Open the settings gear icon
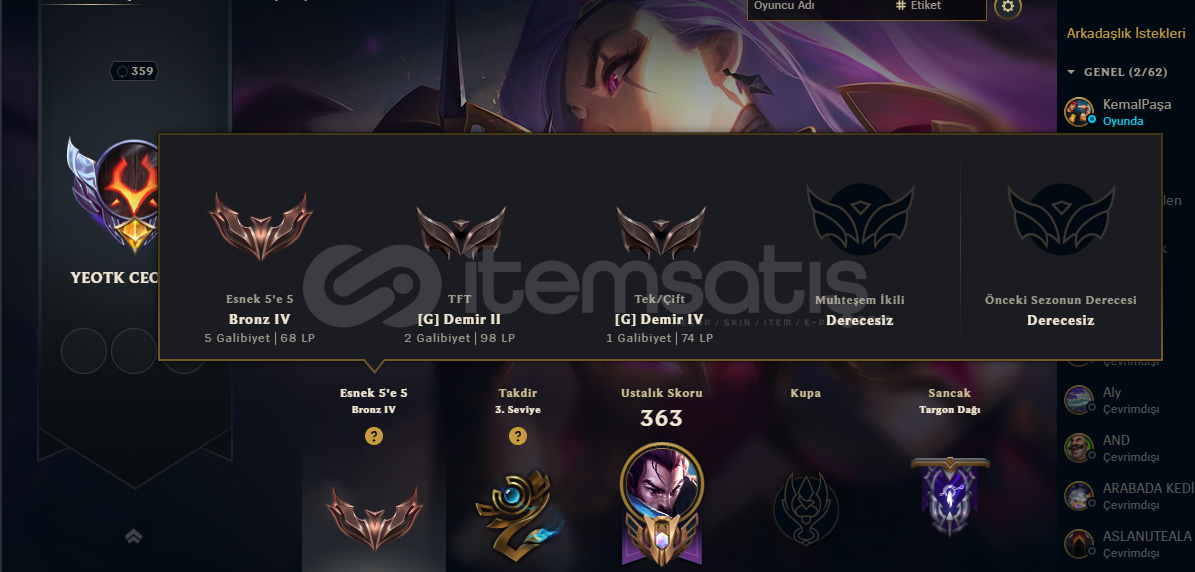The image size is (1195, 572). click(1008, 7)
